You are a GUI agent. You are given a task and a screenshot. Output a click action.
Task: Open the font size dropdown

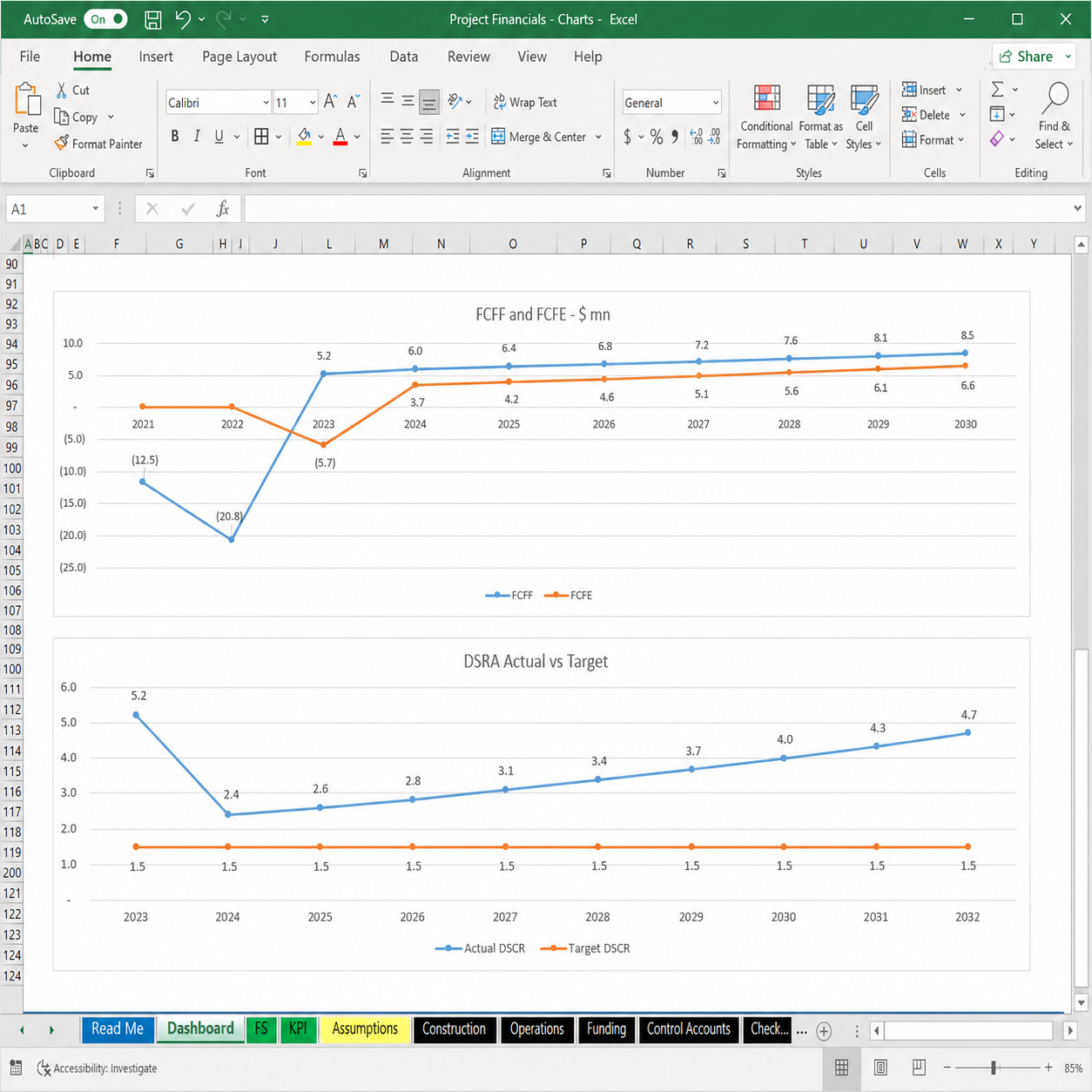(312, 103)
